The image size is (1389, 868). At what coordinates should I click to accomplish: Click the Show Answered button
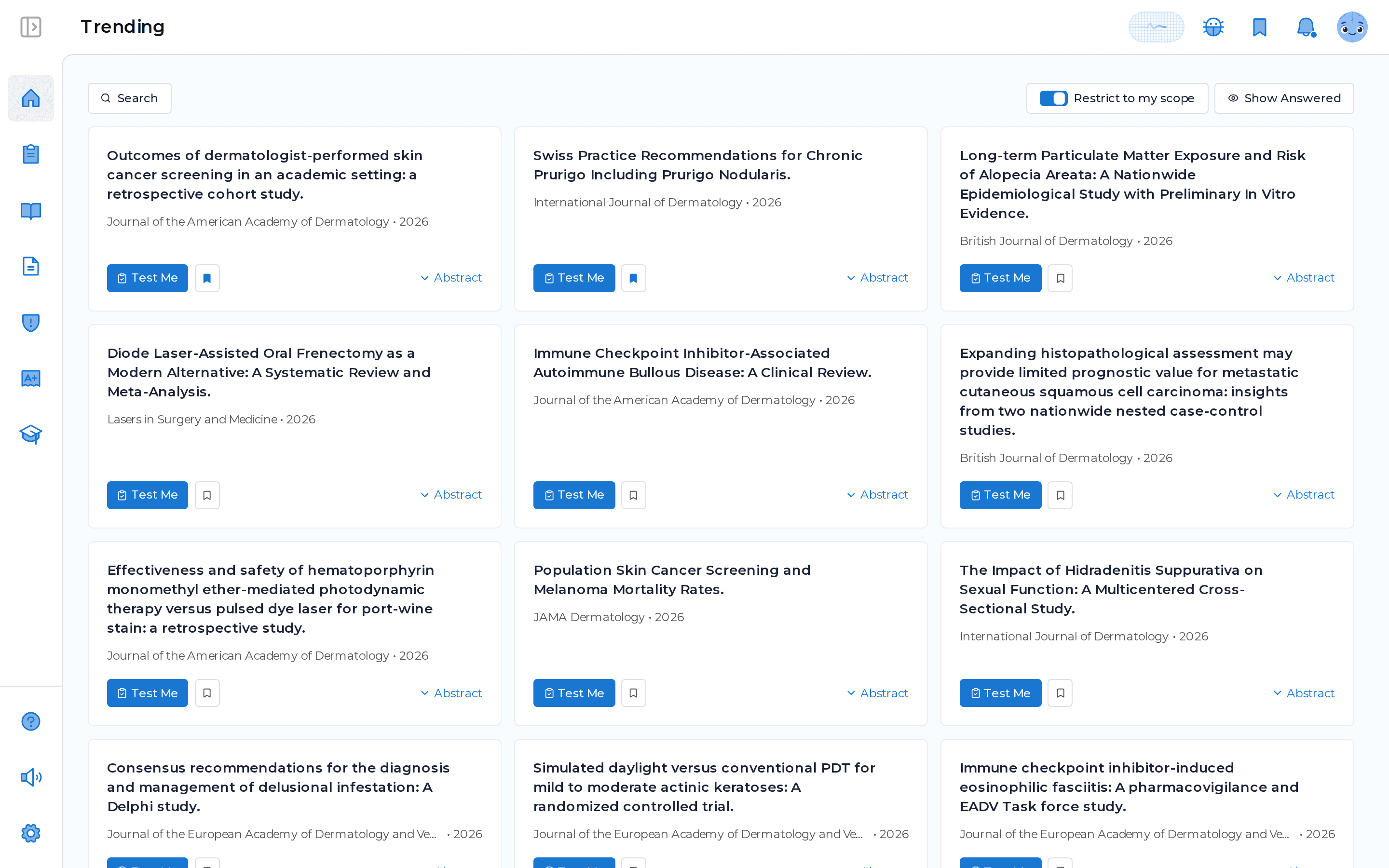(x=1284, y=98)
